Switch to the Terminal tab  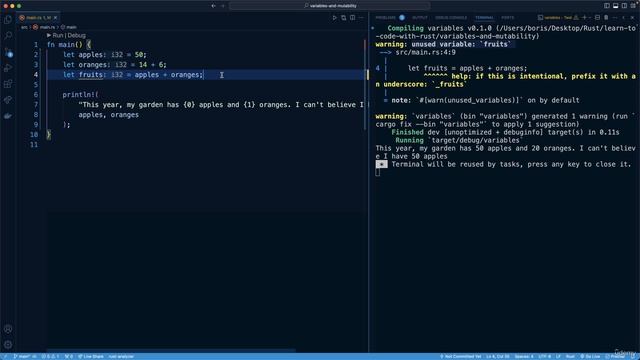(x=484, y=18)
